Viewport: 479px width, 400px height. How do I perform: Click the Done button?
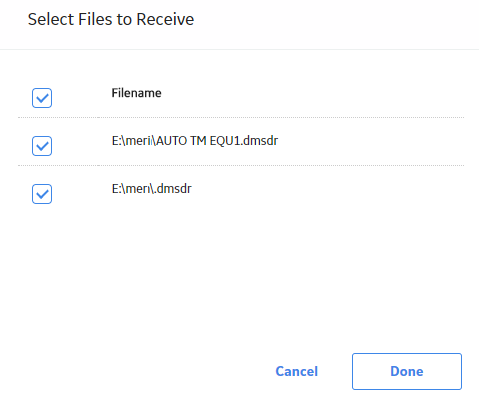pos(407,371)
